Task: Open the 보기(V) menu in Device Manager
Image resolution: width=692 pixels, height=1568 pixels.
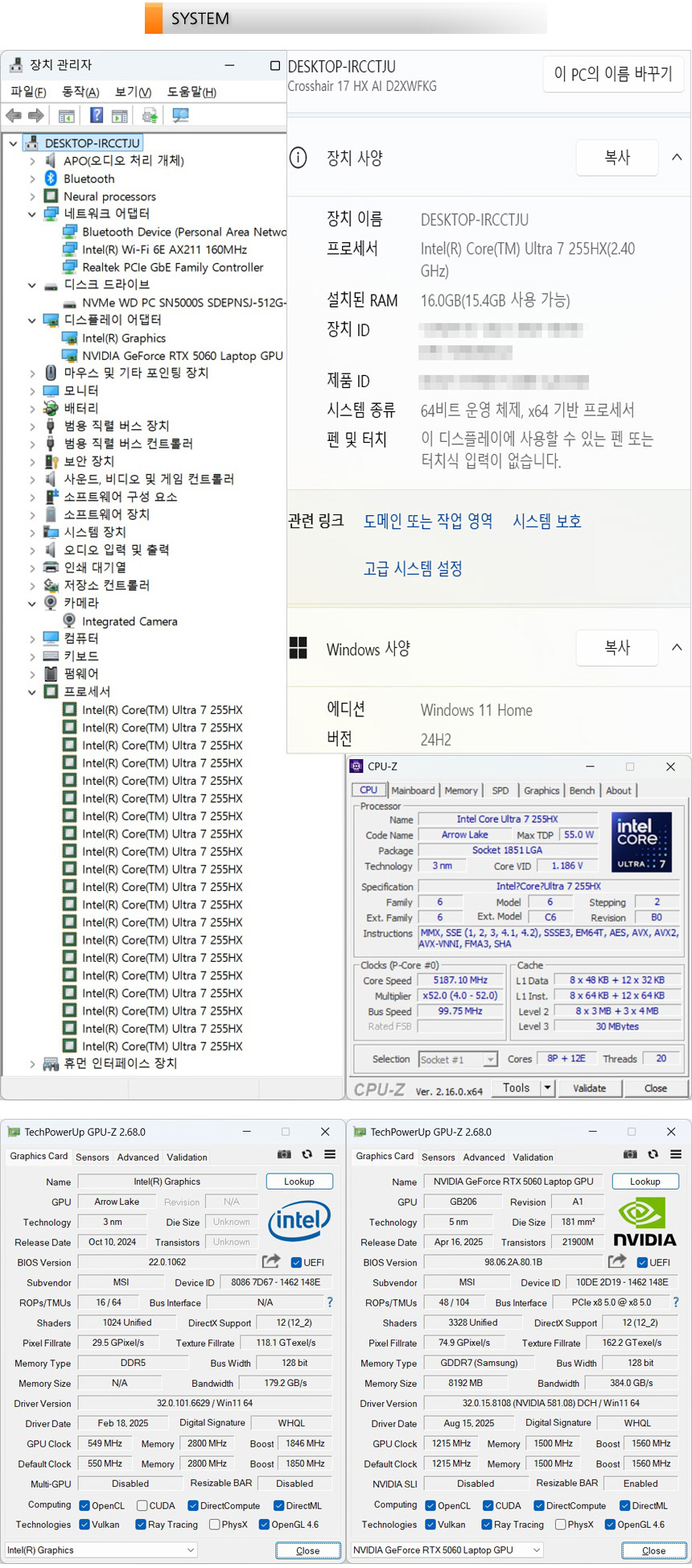Action: tap(133, 92)
